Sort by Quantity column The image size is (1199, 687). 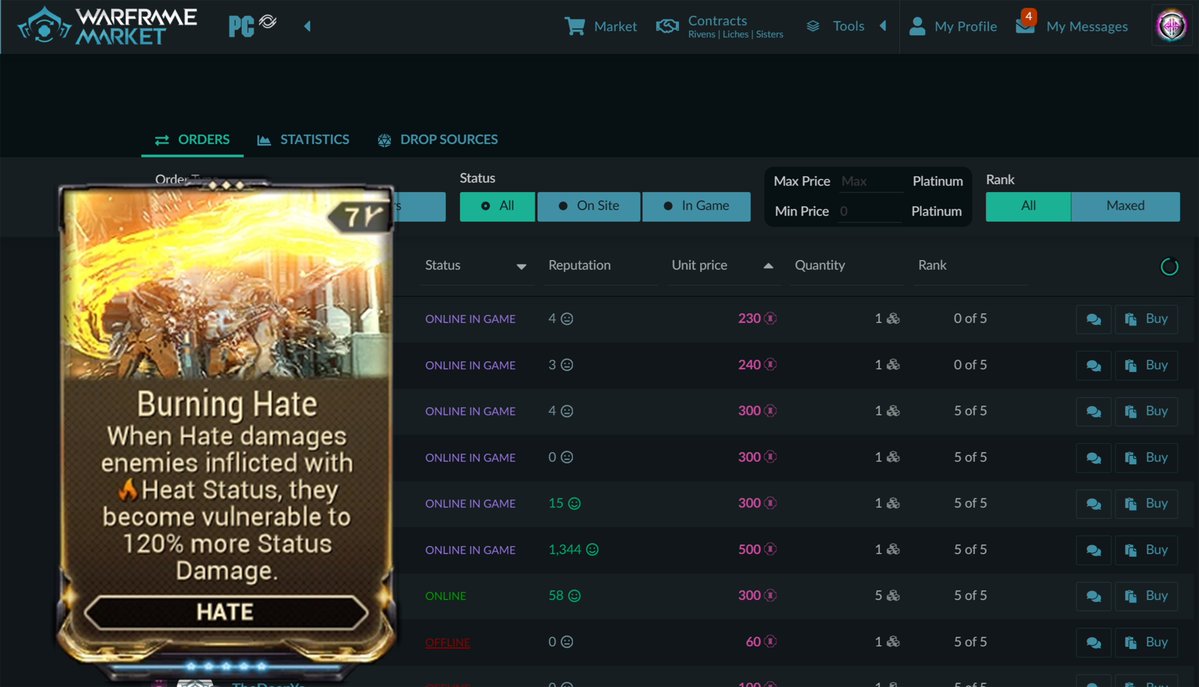(x=820, y=265)
